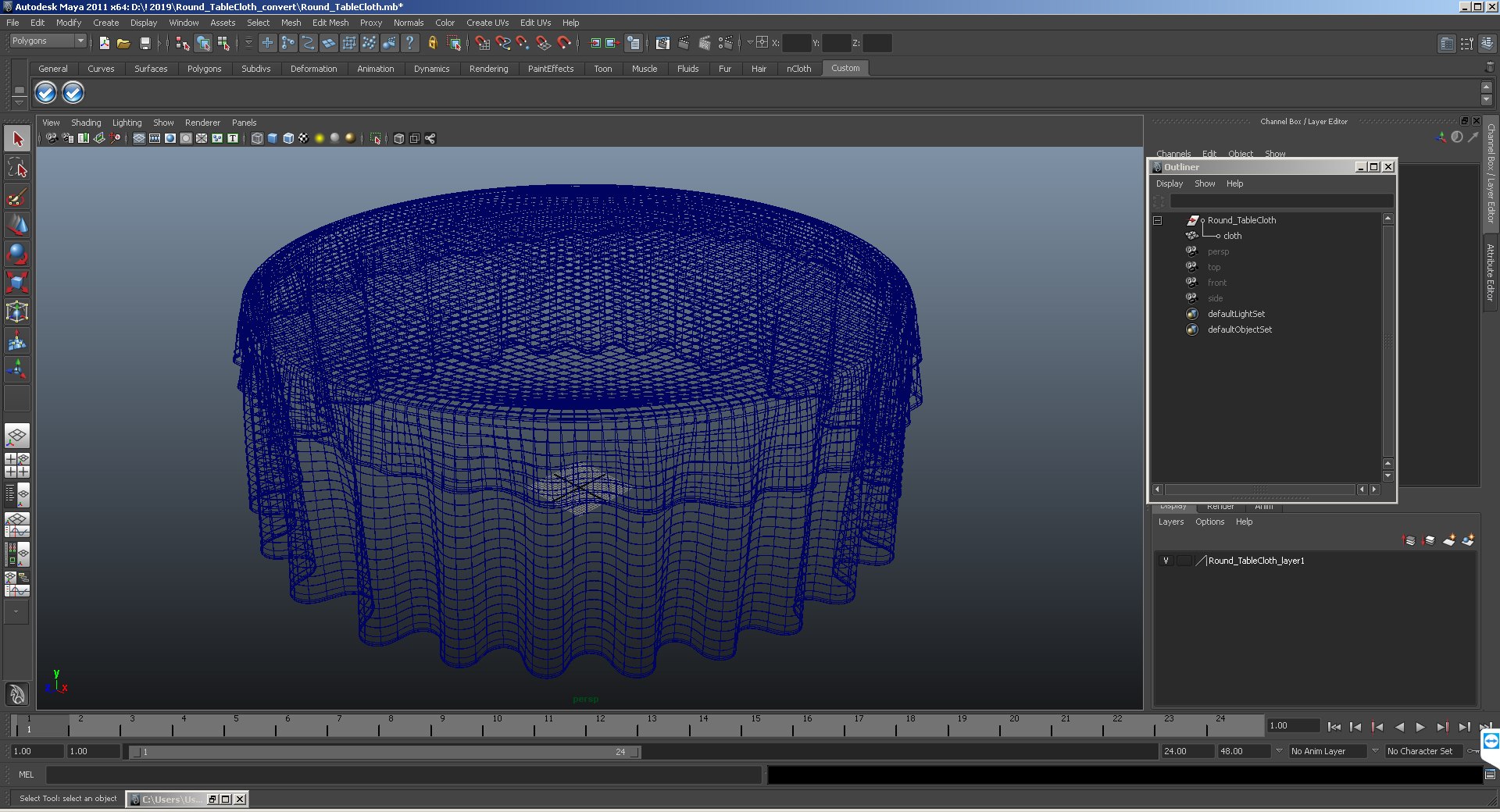
Task: Create a new scene from status line
Action: click(x=104, y=43)
